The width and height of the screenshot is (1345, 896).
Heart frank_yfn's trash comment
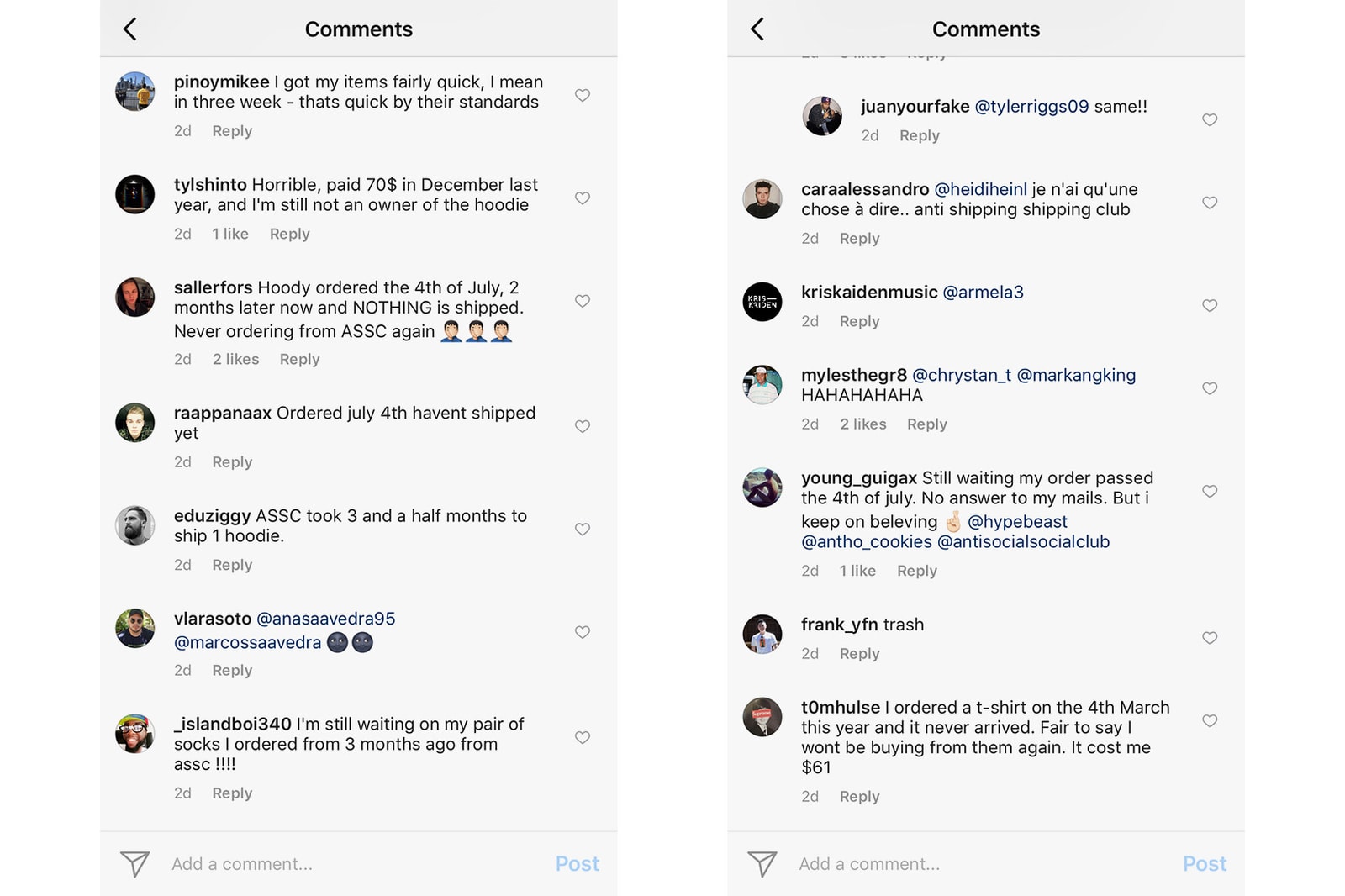click(1209, 638)
